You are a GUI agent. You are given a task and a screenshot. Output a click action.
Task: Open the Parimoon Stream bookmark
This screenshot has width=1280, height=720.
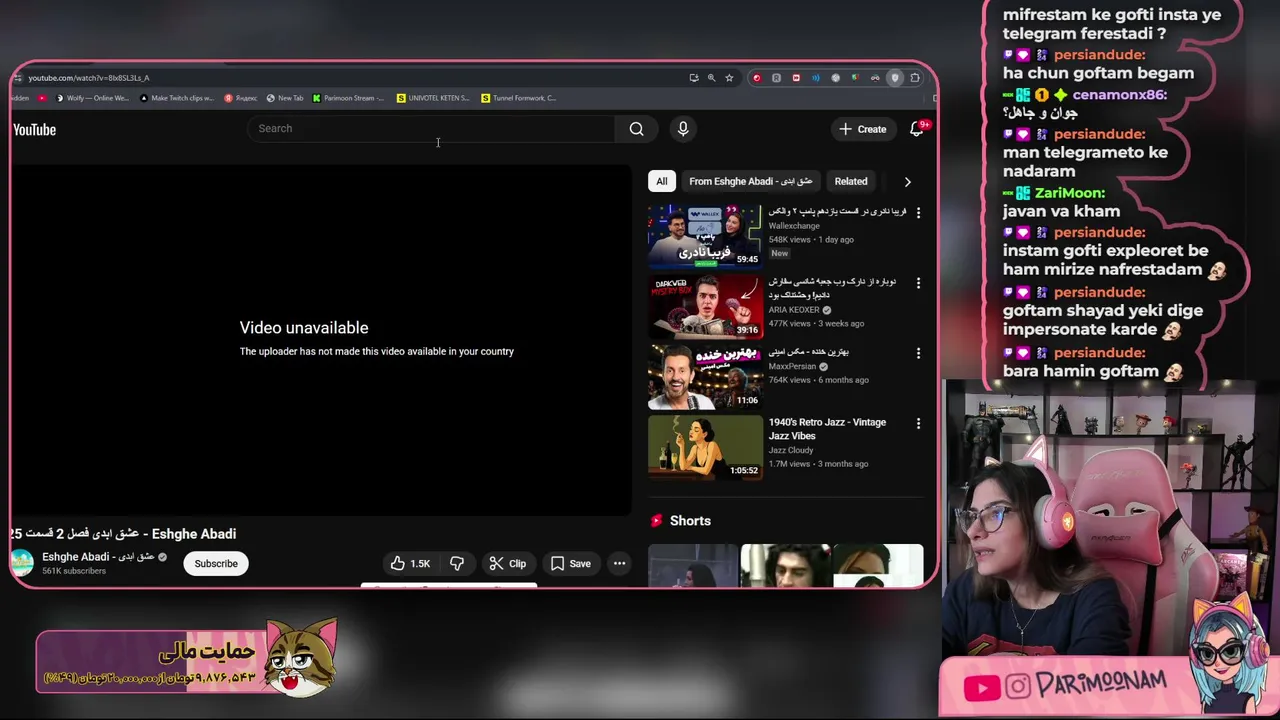(348, 98)
